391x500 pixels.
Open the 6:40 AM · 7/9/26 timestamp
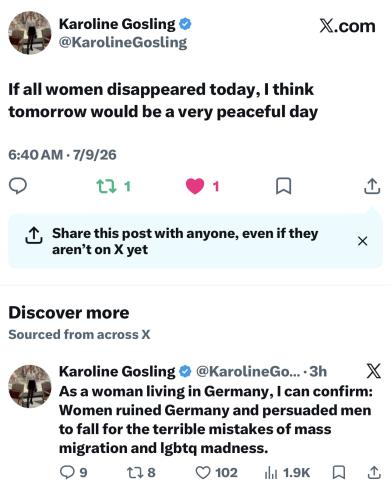62,155
